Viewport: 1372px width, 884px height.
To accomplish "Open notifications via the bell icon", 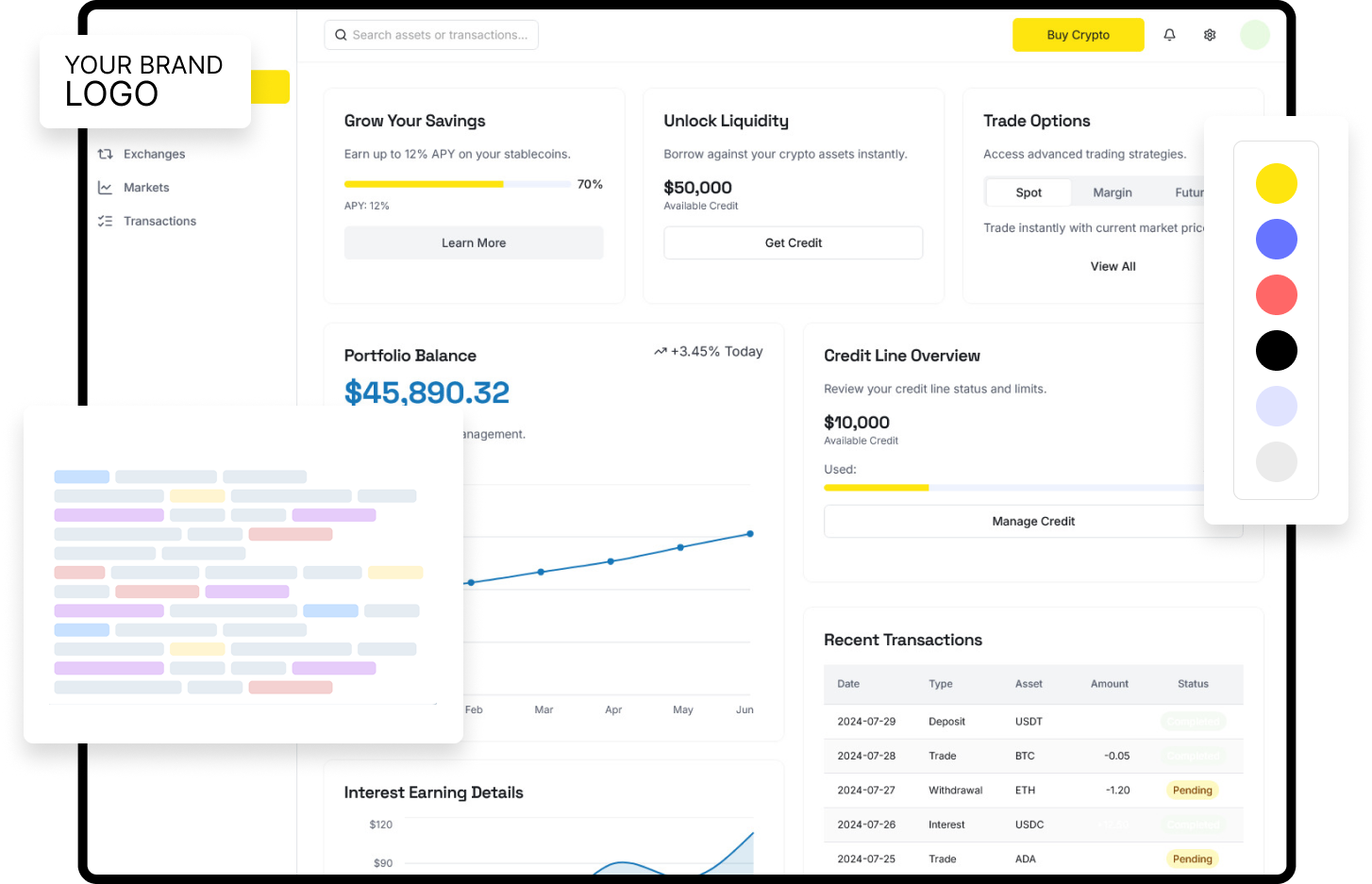I will tap(1169, 35).
